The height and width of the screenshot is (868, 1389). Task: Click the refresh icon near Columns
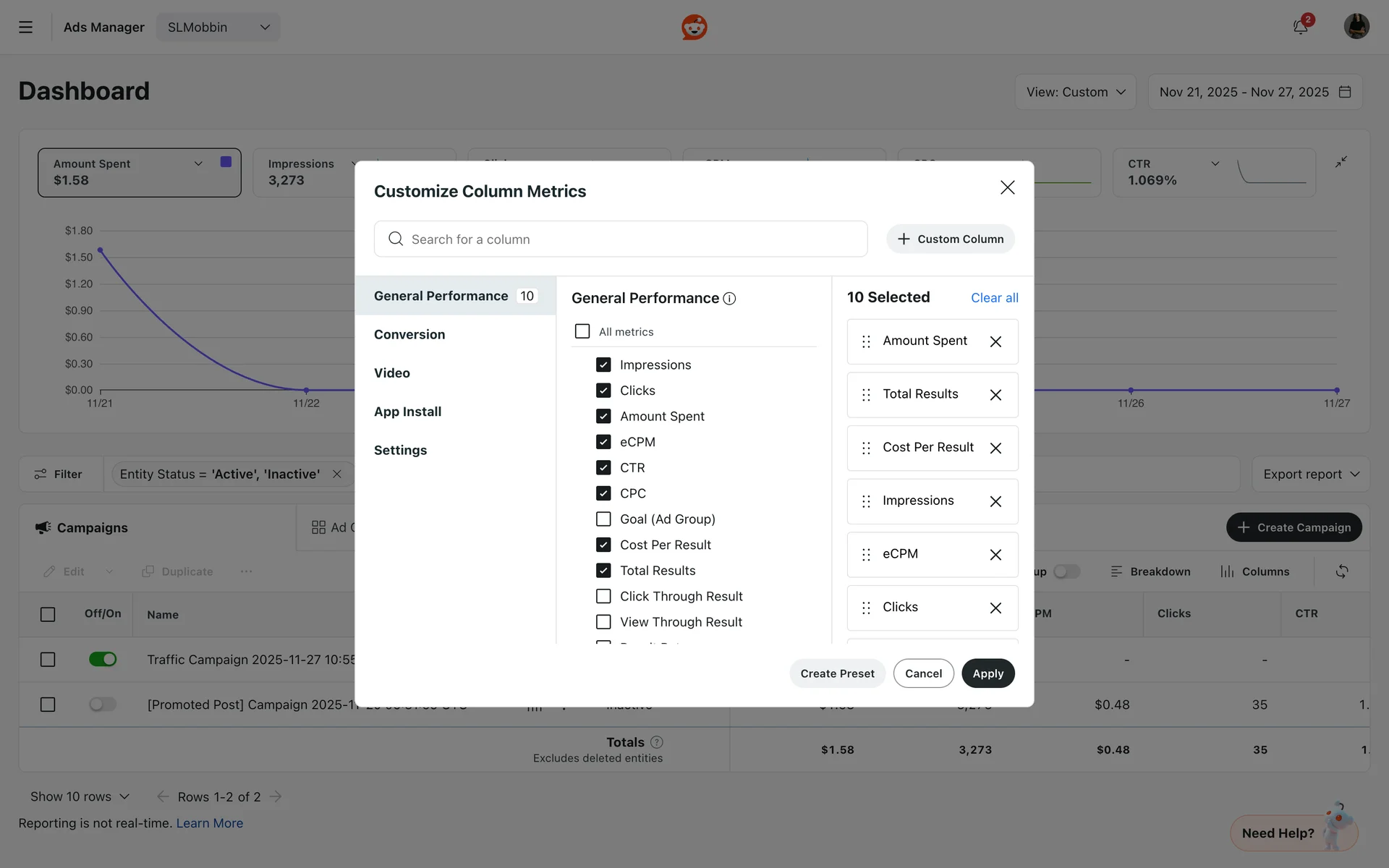coord(1341,571)
